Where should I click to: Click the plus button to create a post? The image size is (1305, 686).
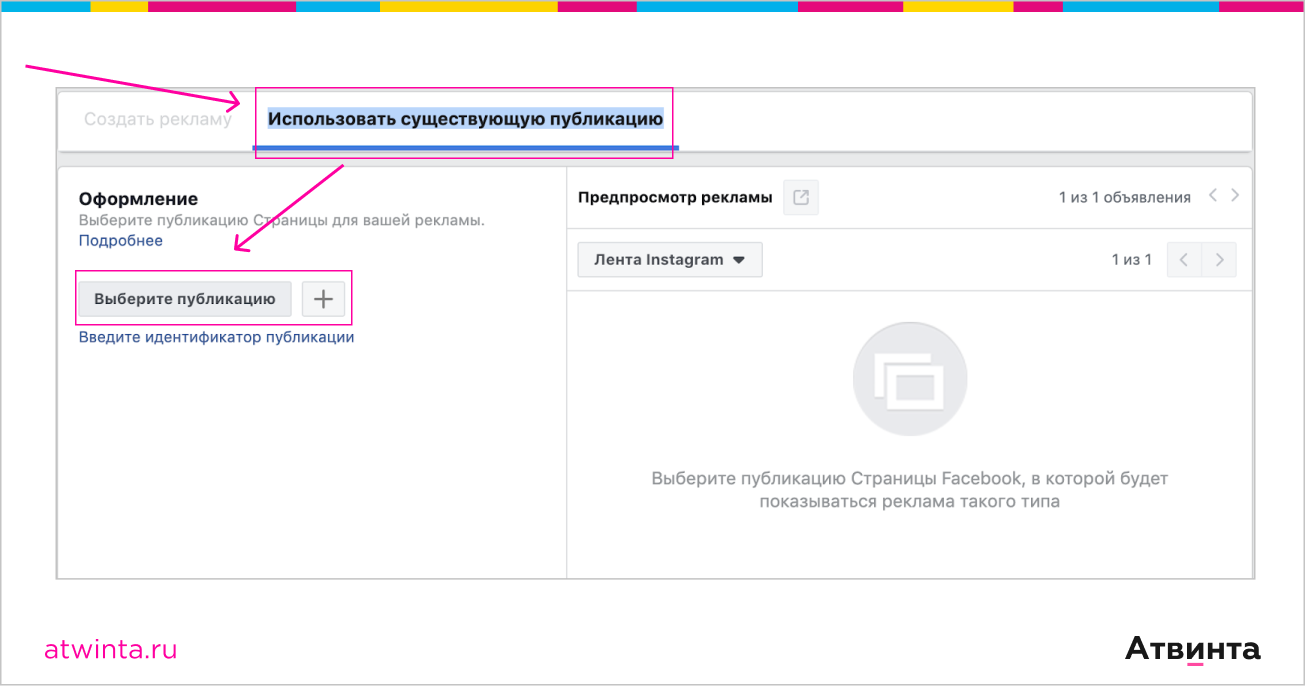(323, 299)
